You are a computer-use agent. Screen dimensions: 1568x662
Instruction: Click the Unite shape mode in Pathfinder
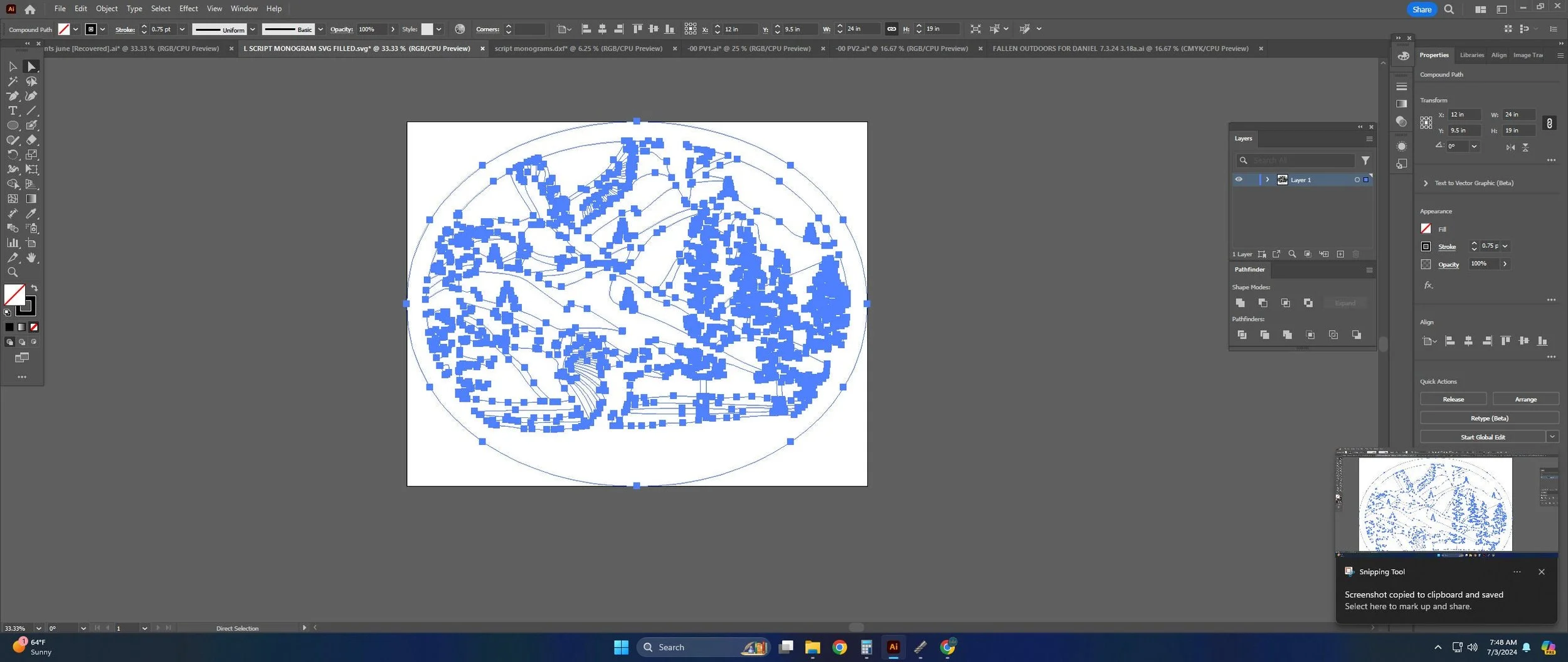(1240, 303)
